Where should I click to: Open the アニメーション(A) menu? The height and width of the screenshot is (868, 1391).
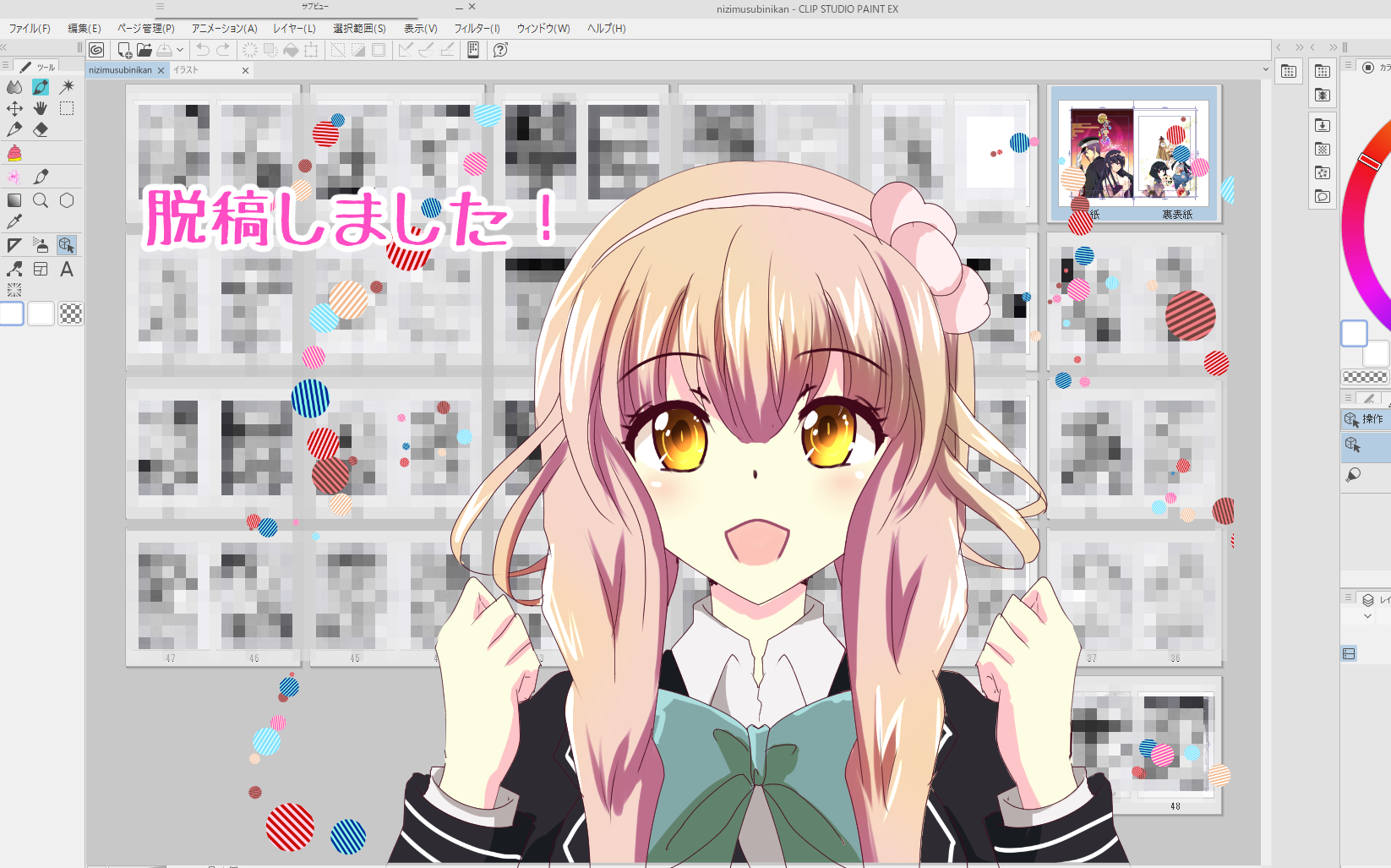click(225, 29)
